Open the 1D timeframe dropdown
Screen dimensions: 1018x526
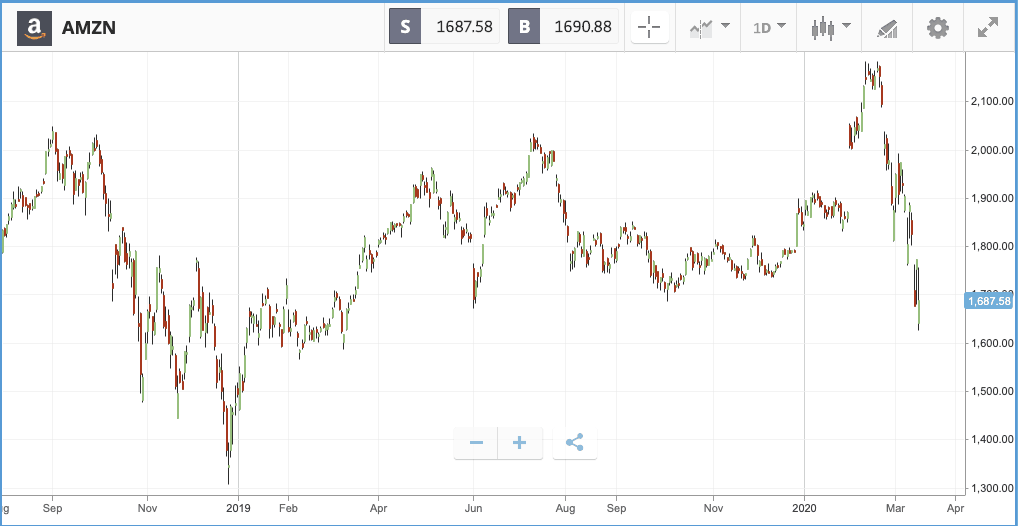click(769, 27)
